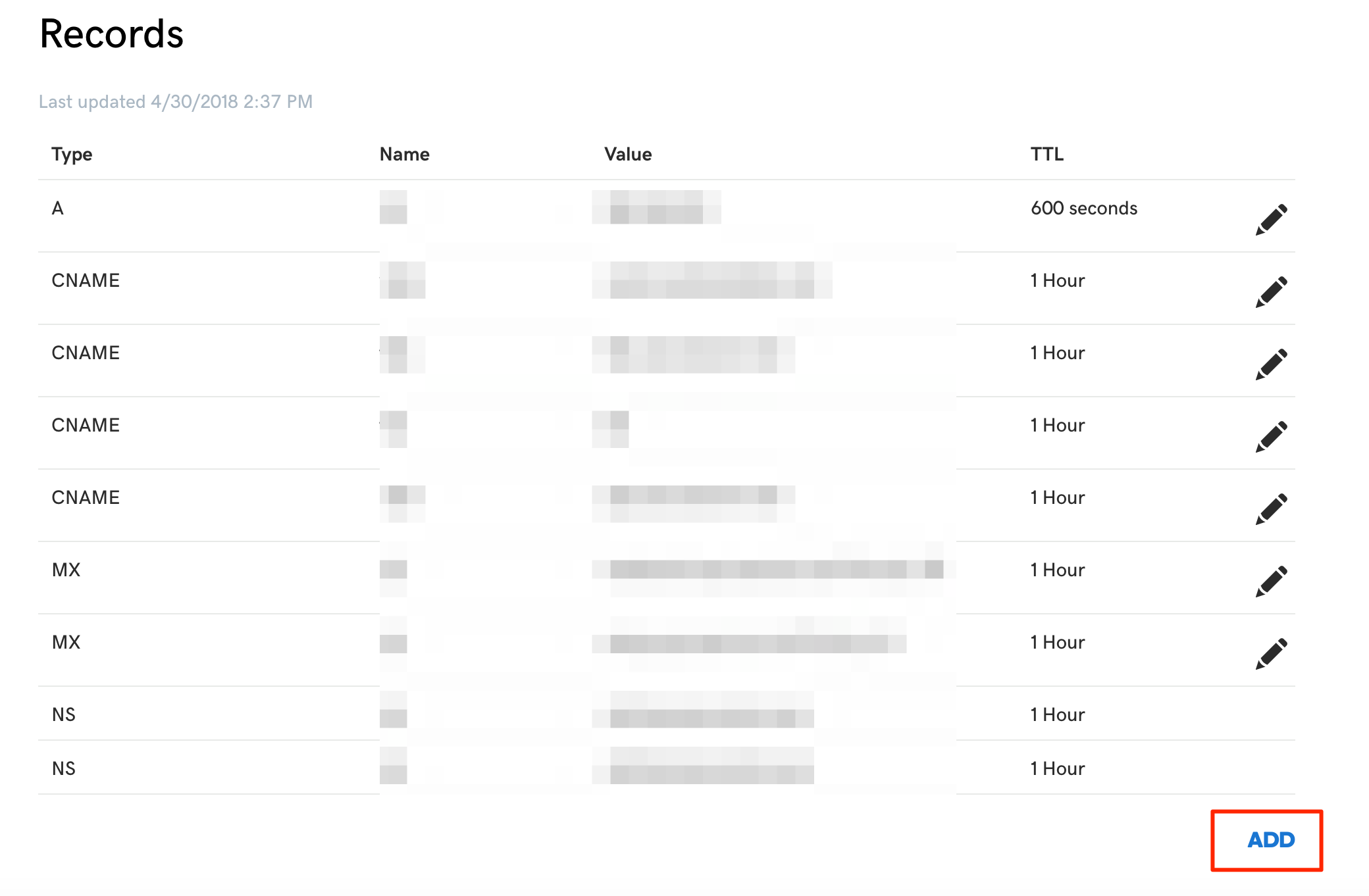Click the Records heading
This screenshot has height=896, width=1369.
click(x=111, y=34)
